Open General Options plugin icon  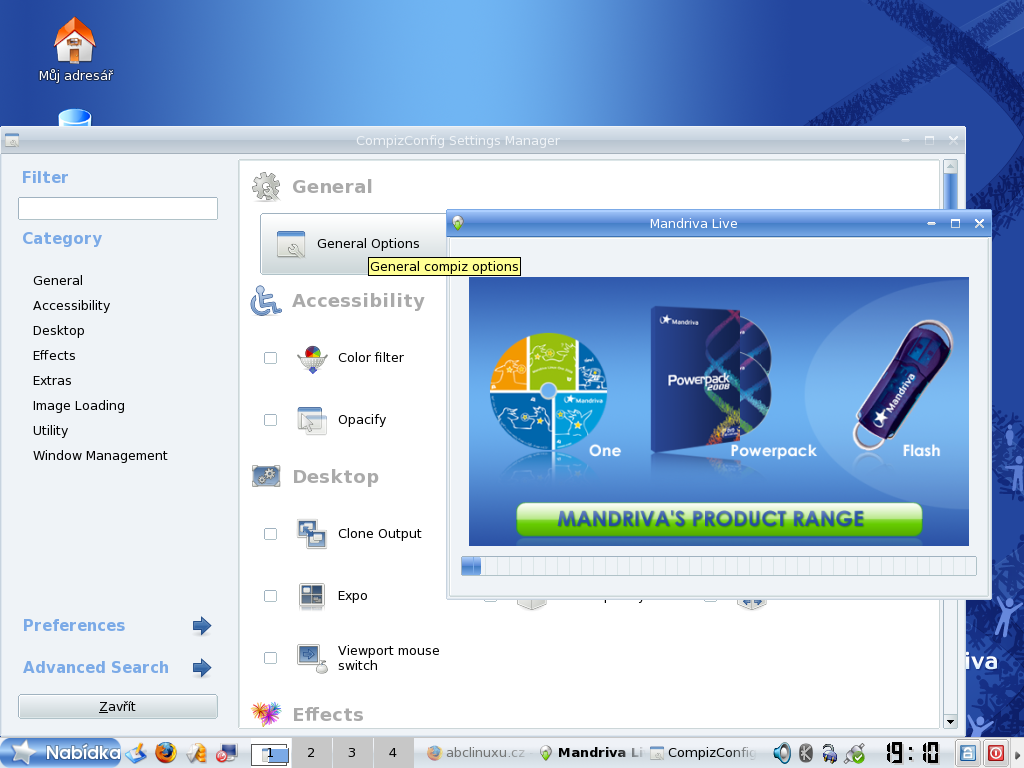(291, 244)
